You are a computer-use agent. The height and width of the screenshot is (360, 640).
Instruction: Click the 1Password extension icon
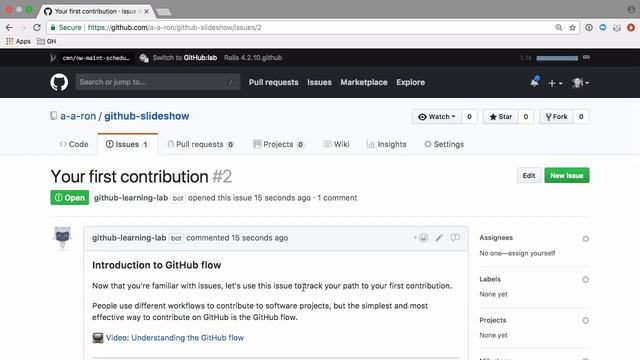click(589, 27)
